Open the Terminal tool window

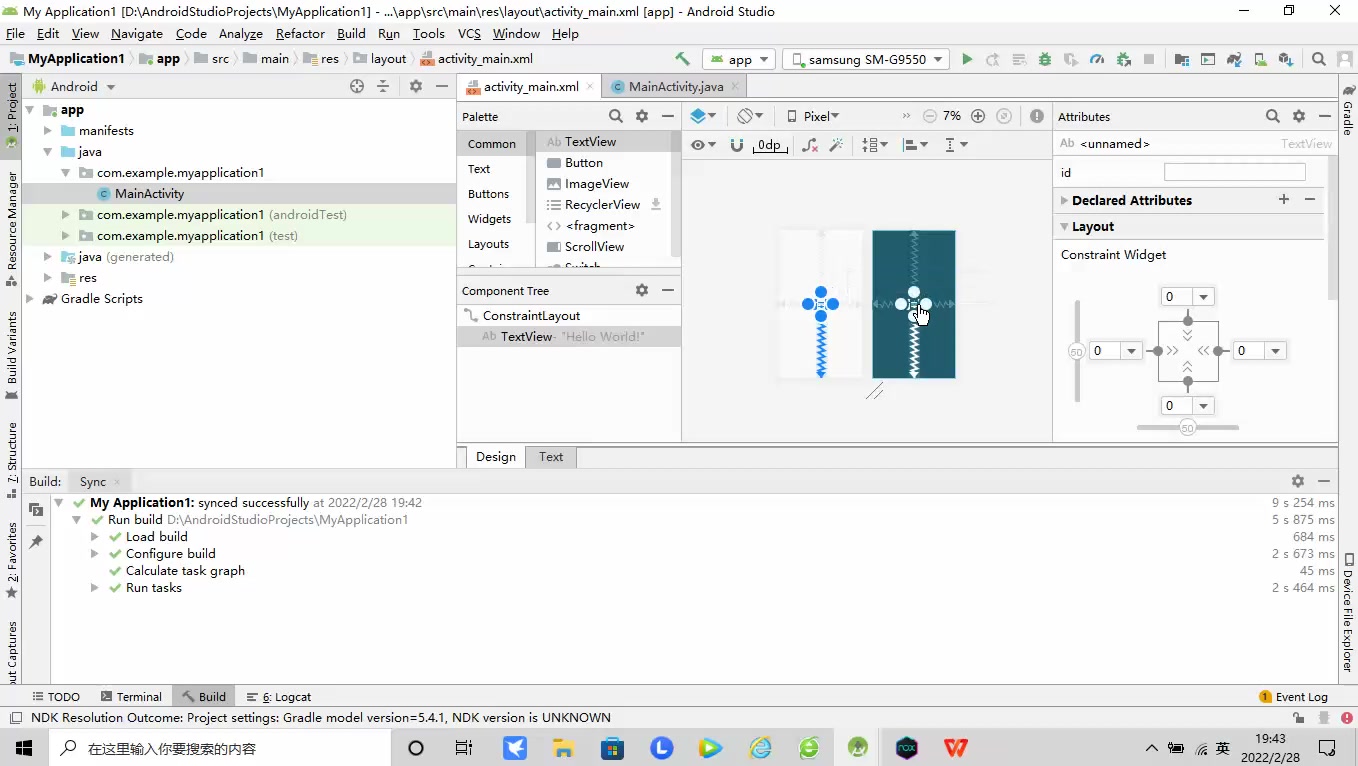131,697
